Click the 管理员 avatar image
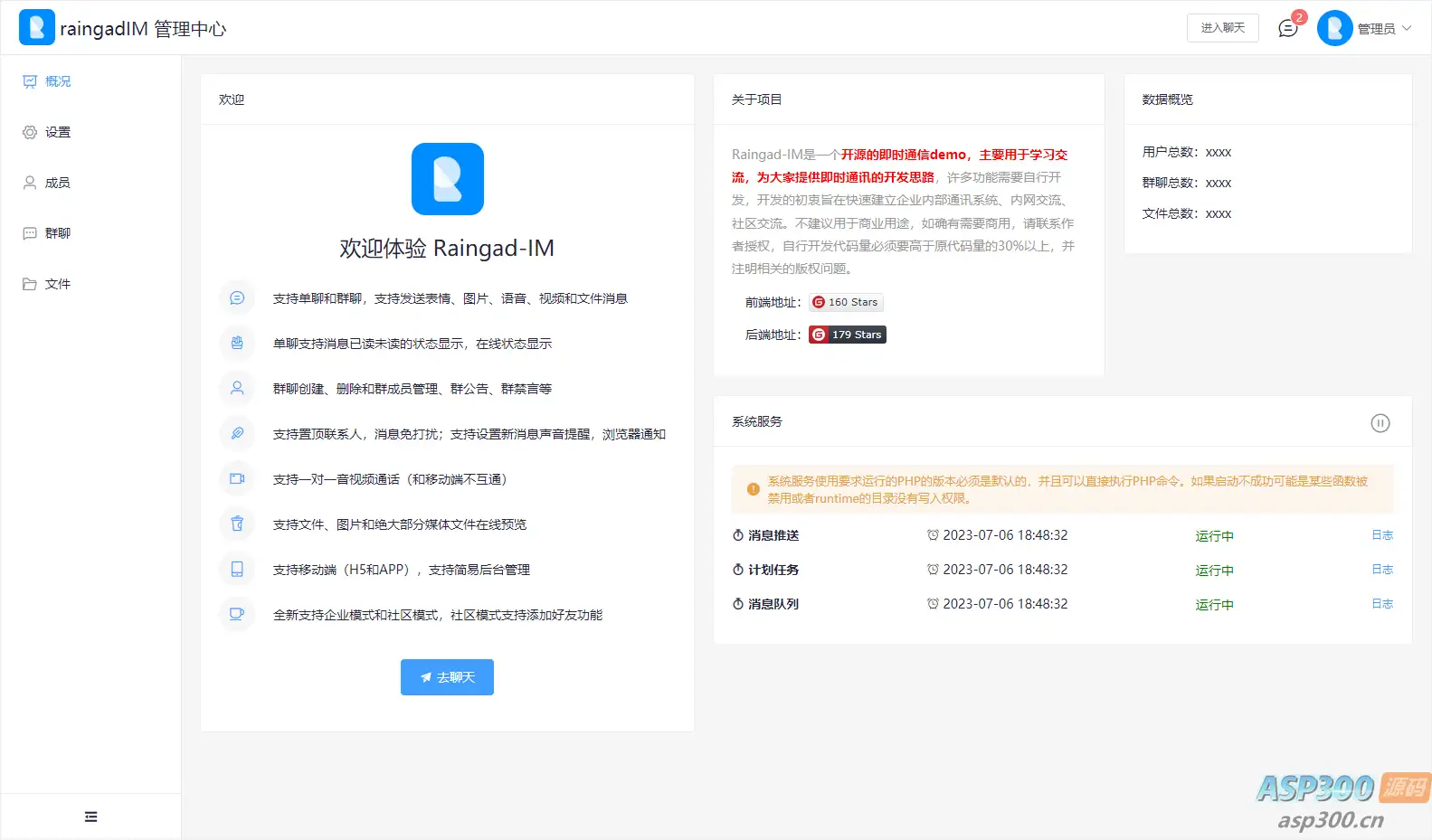Viewport: 1432px width, 840px height. coord(1334,28)
